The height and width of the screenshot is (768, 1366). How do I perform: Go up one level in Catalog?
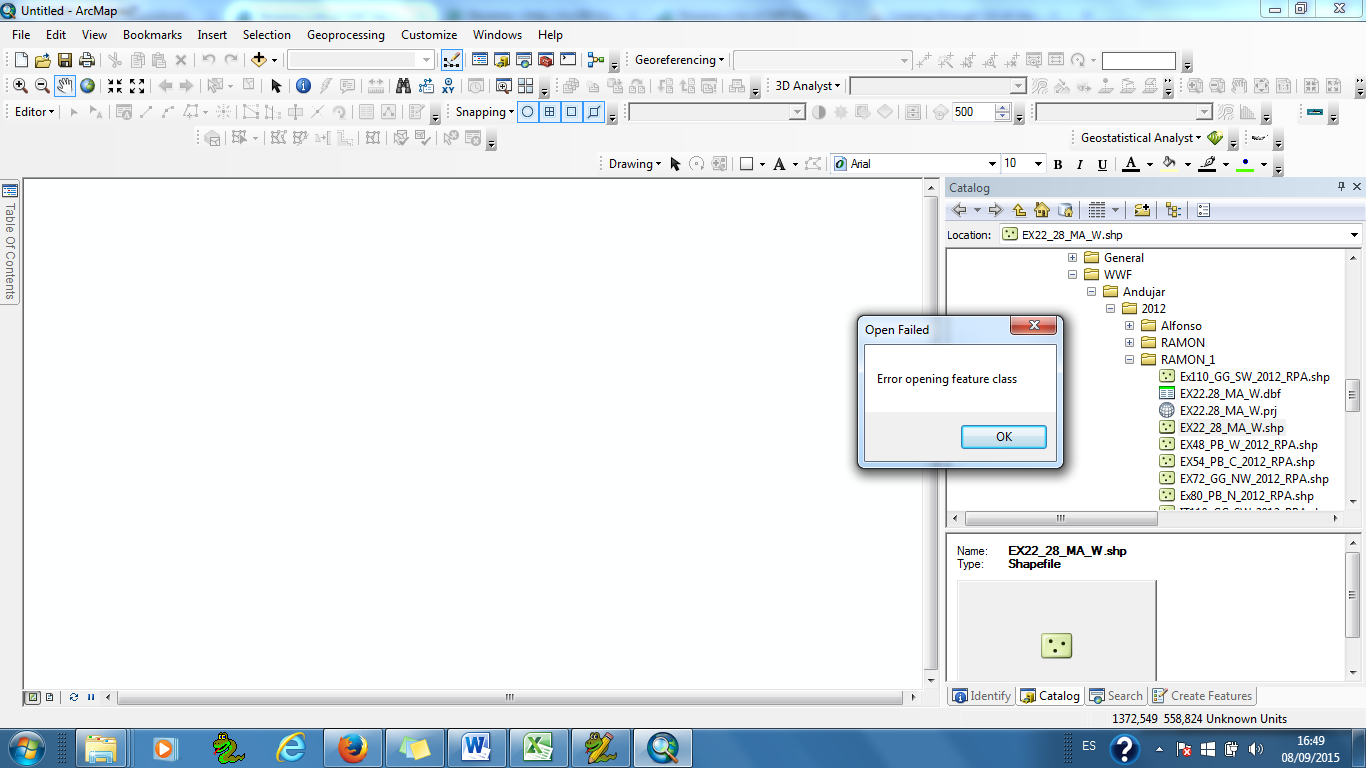[x=1019, y=210]
